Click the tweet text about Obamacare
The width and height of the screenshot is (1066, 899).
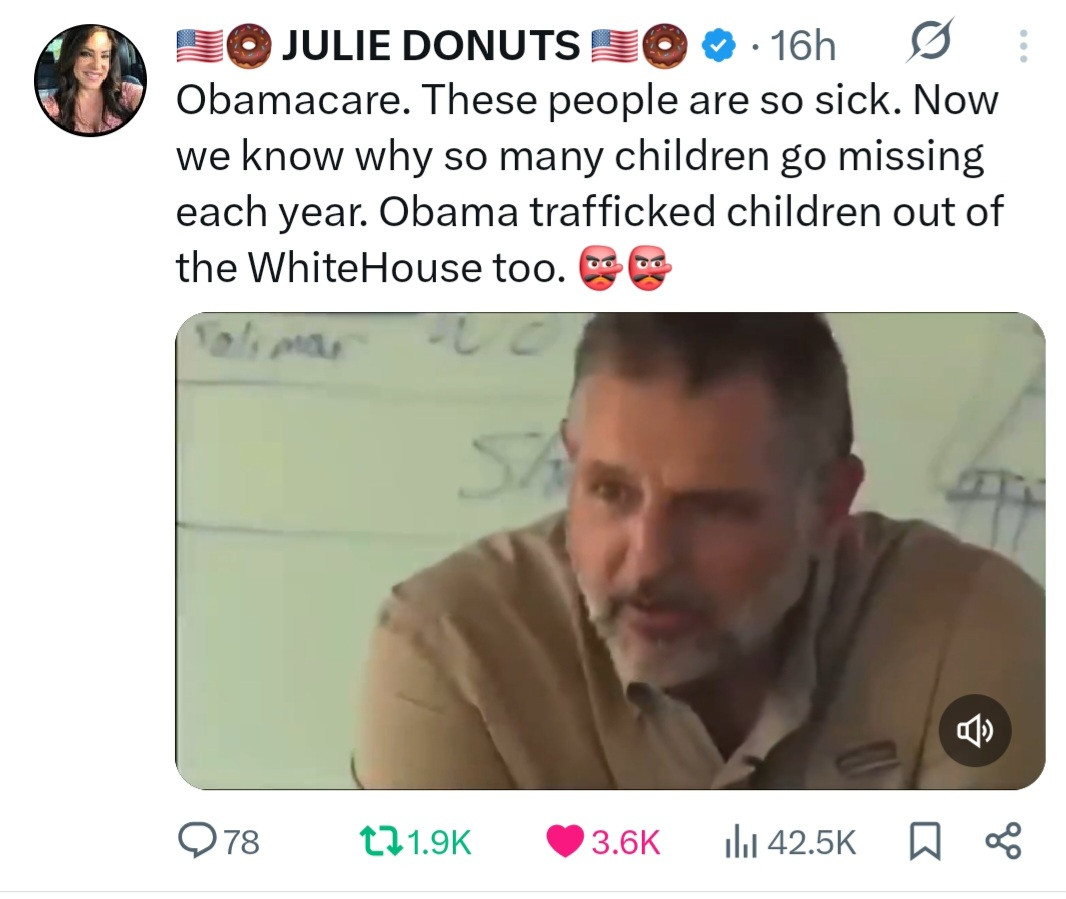click(x=588, y=183)
